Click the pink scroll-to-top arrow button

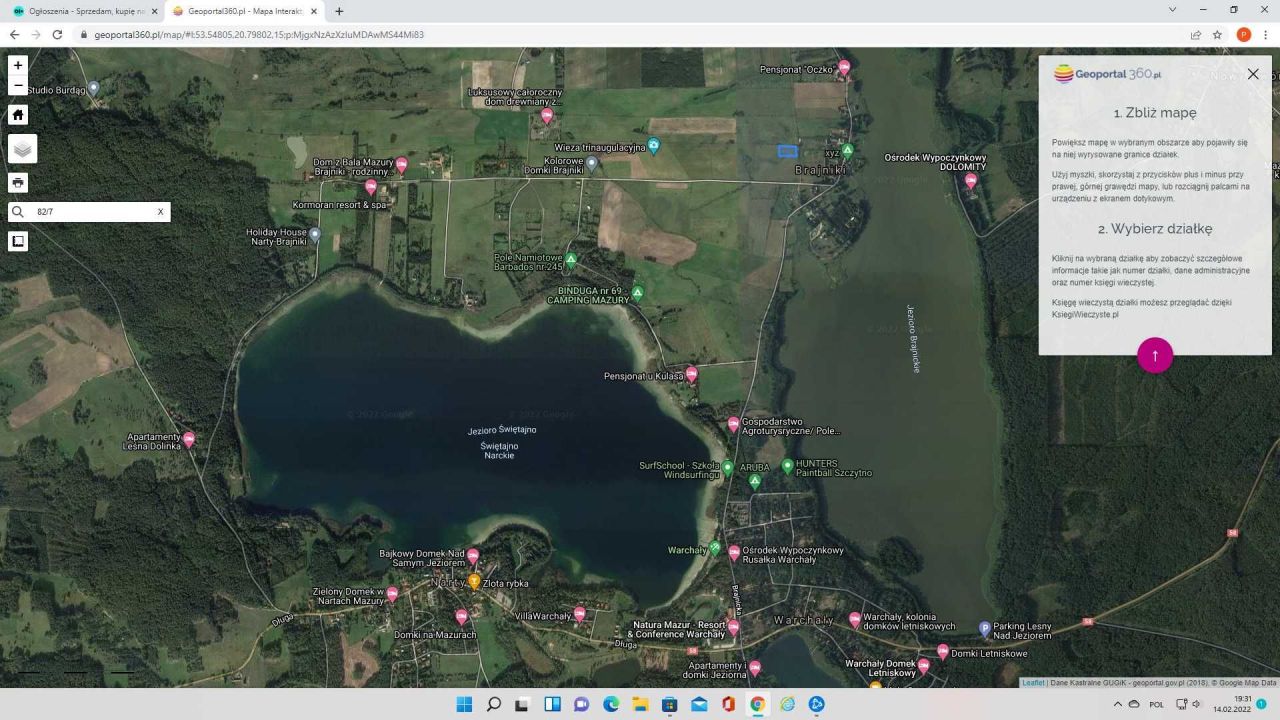click(1155, 355)
